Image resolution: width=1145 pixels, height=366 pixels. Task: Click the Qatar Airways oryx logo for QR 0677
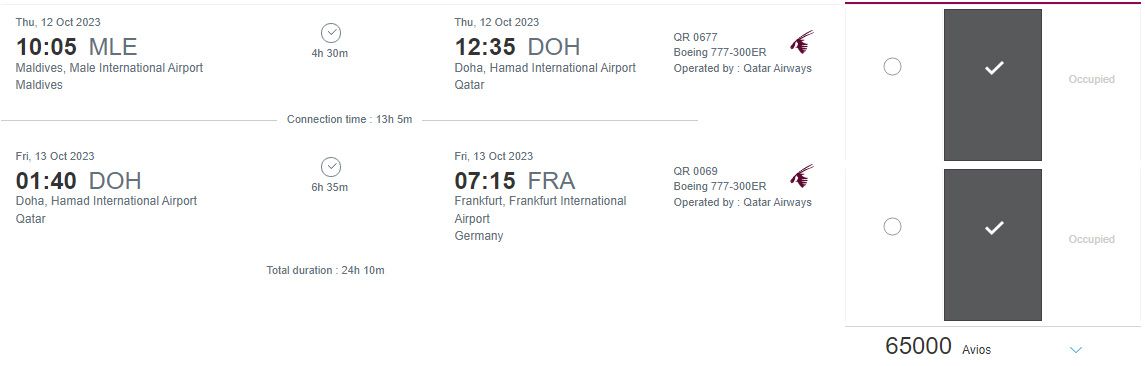click(801, 42)
